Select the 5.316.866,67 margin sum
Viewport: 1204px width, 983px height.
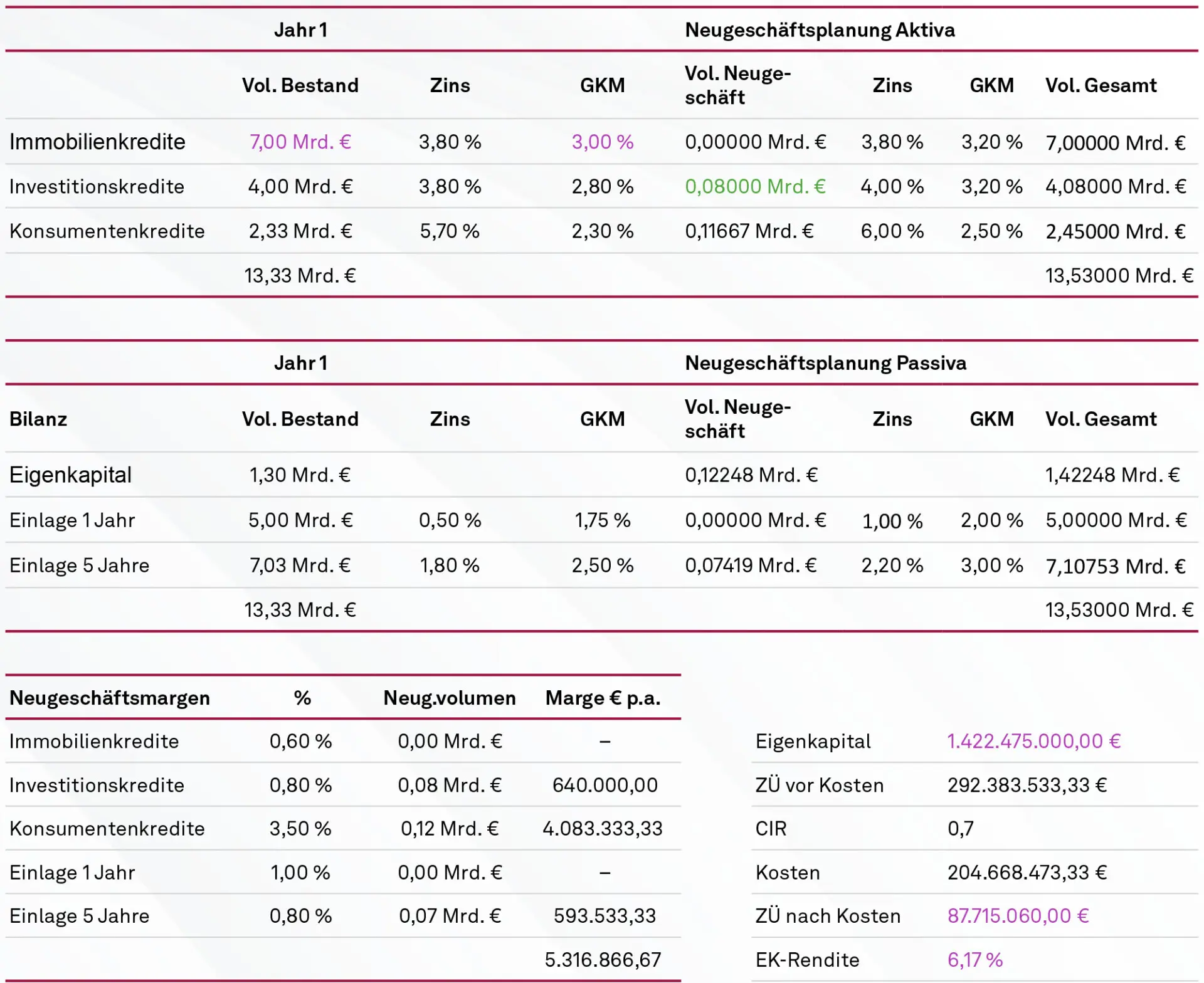(x=602, y=960)
